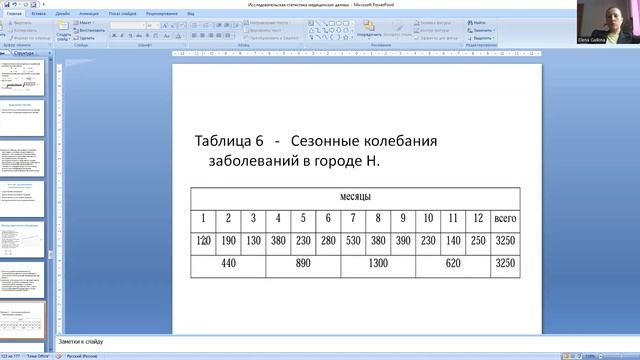Toggle text shadow formatting

point(147,36)
